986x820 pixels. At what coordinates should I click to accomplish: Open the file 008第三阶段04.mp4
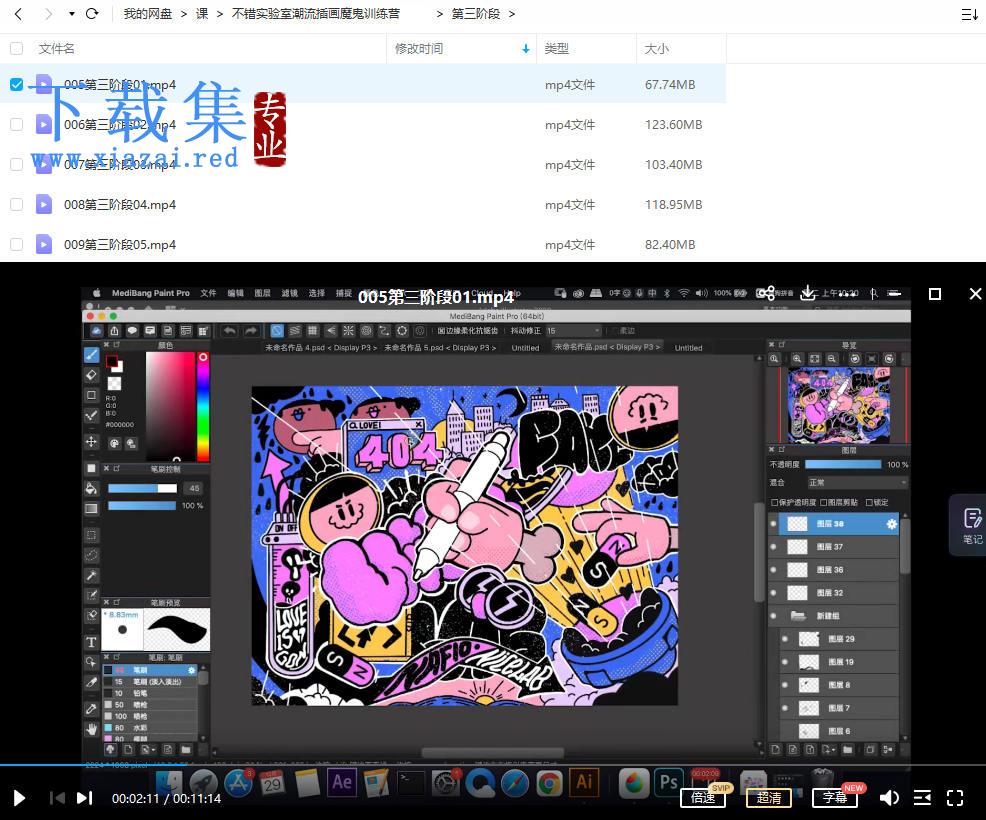coord(120,205)
